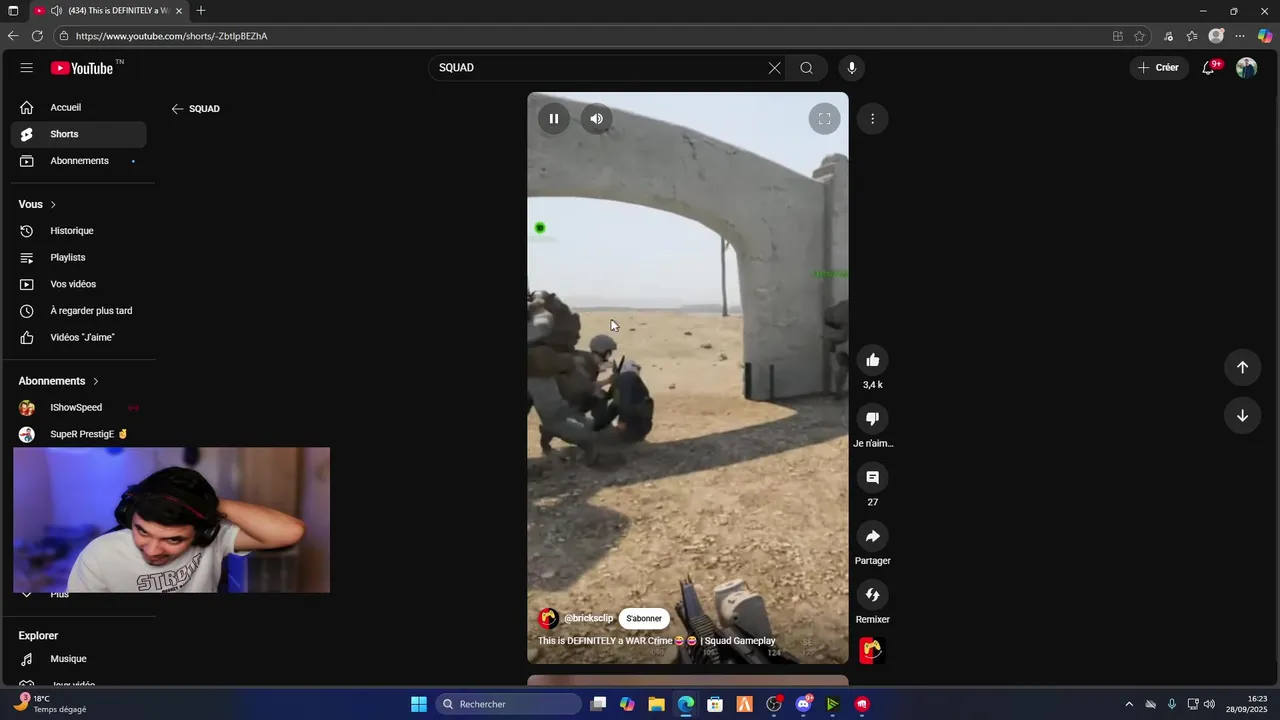Image resolution: width=1280 pixels, height=720 pixels.
Task: Open the Créer button
Action: coord(1158,68)
